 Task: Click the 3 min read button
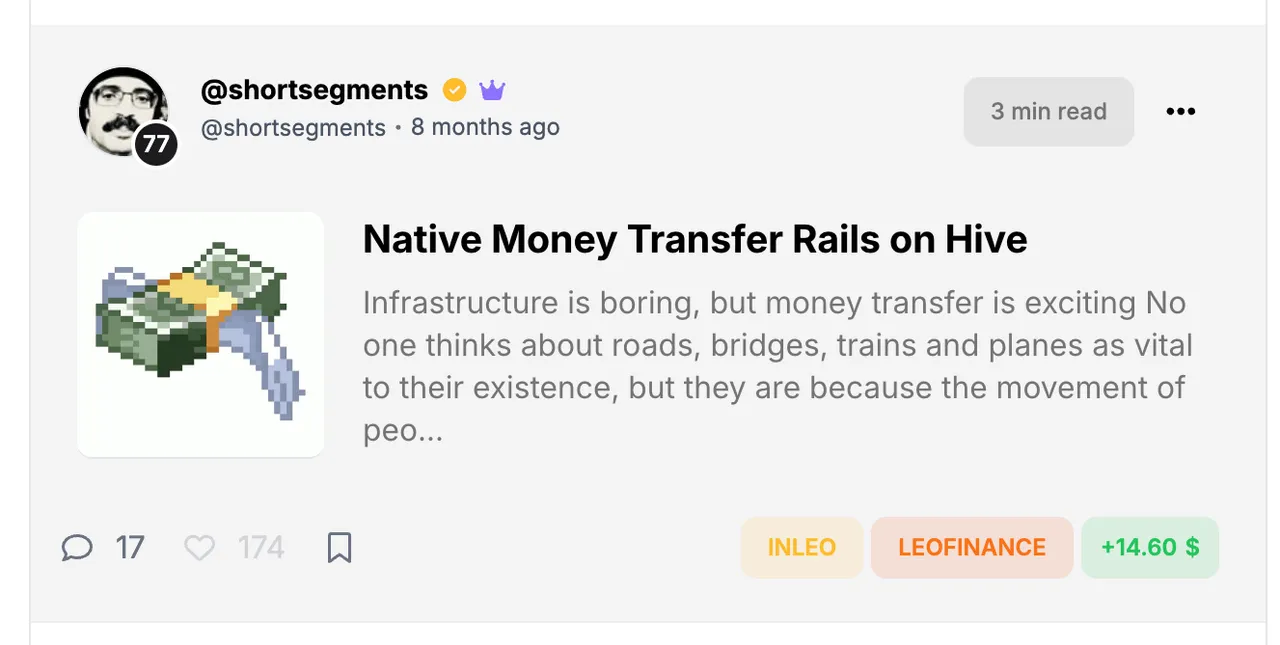click(x=1049, y=111)
